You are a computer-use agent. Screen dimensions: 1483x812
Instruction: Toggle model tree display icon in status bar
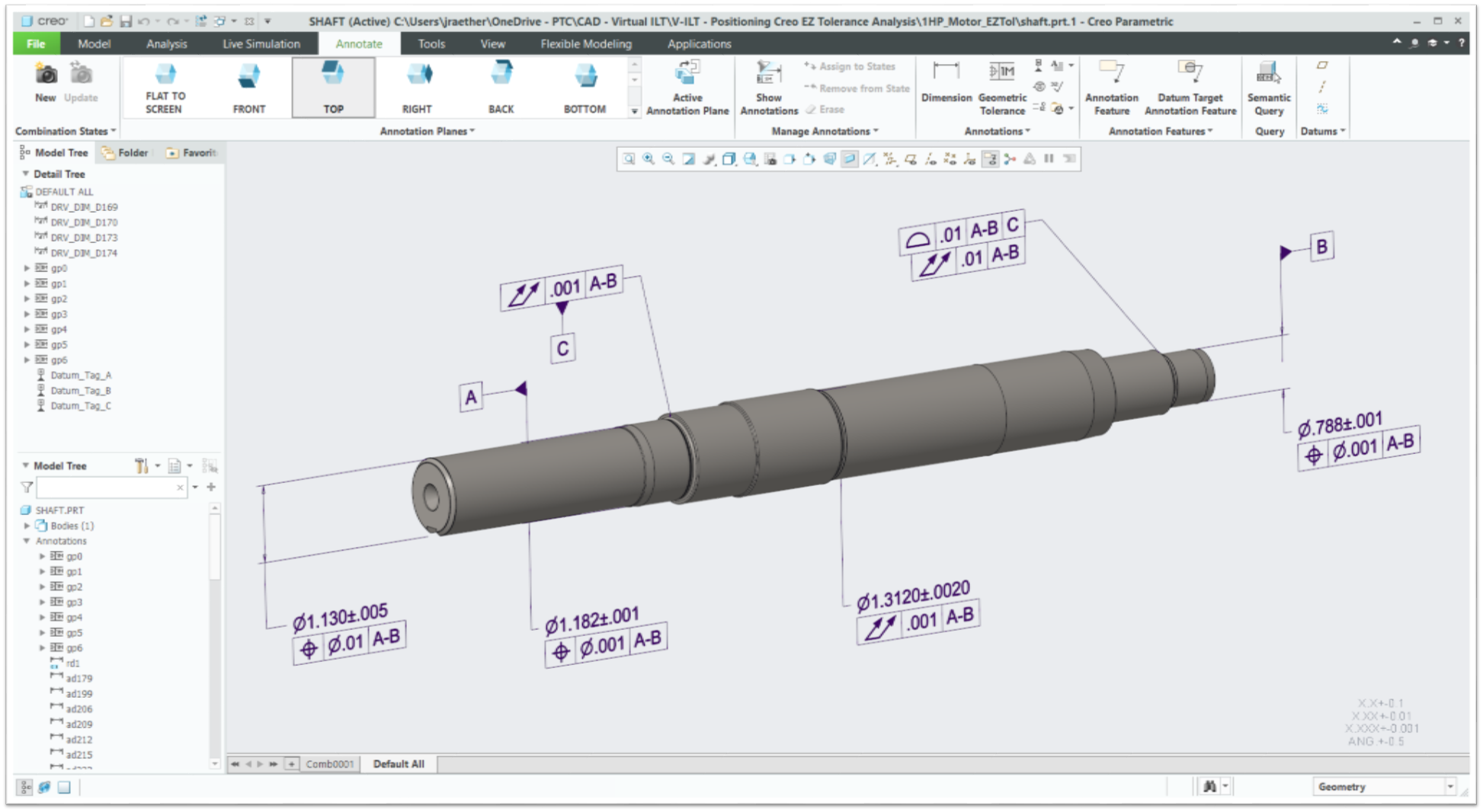25,787
